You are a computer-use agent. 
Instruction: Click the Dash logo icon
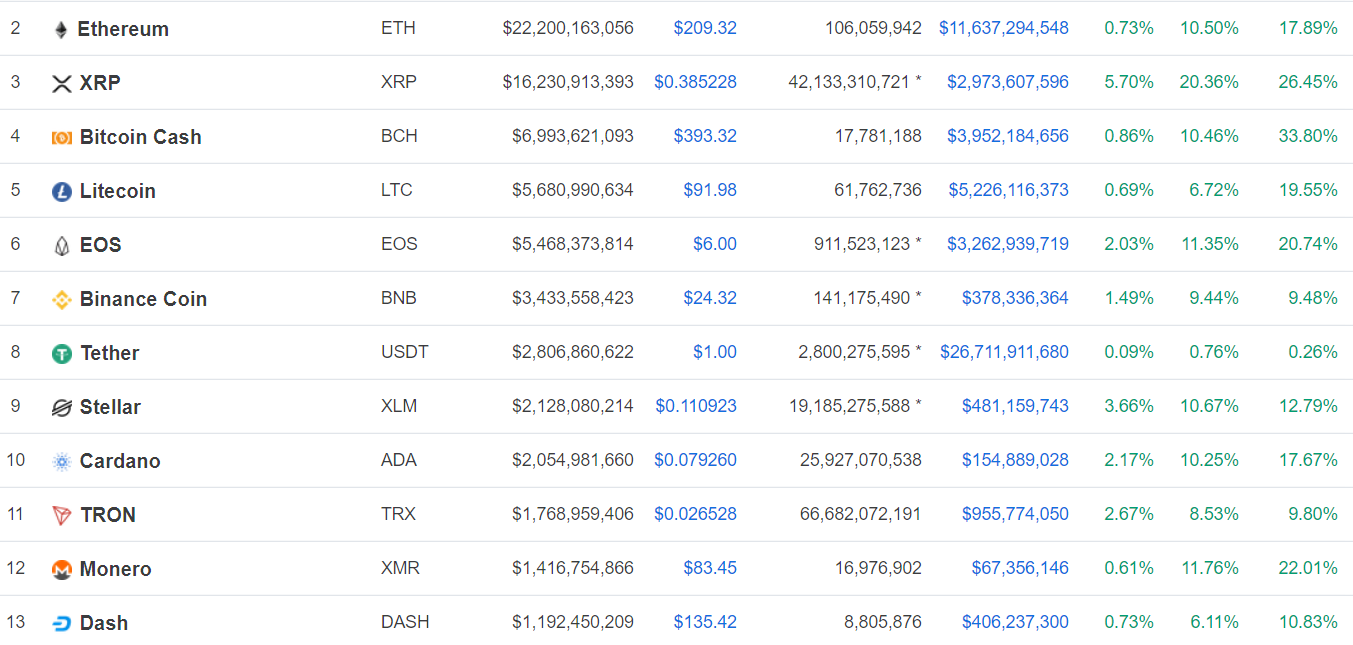click(x=61, y=622)
